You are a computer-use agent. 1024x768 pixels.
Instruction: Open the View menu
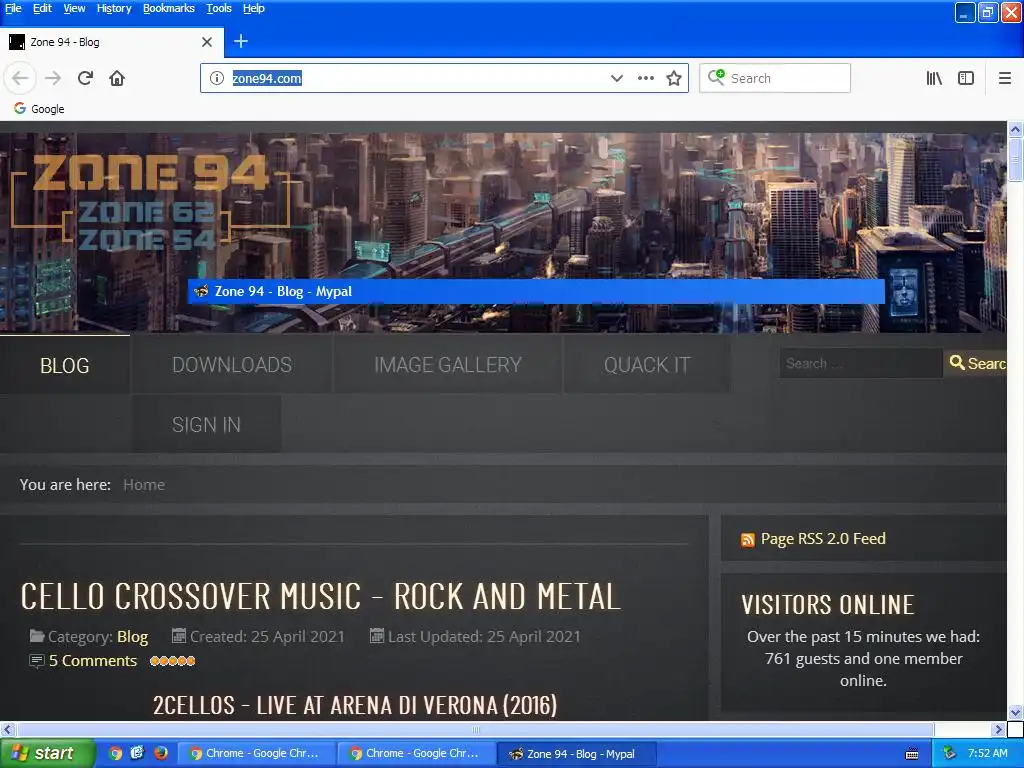(74, 8)
